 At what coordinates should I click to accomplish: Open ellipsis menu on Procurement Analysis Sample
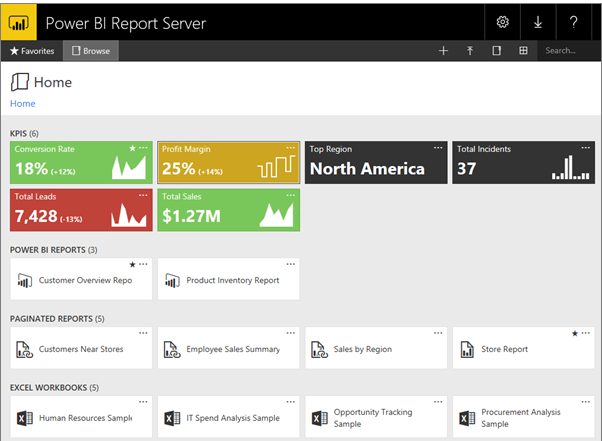pyautogui.click(x=585, y=402)
